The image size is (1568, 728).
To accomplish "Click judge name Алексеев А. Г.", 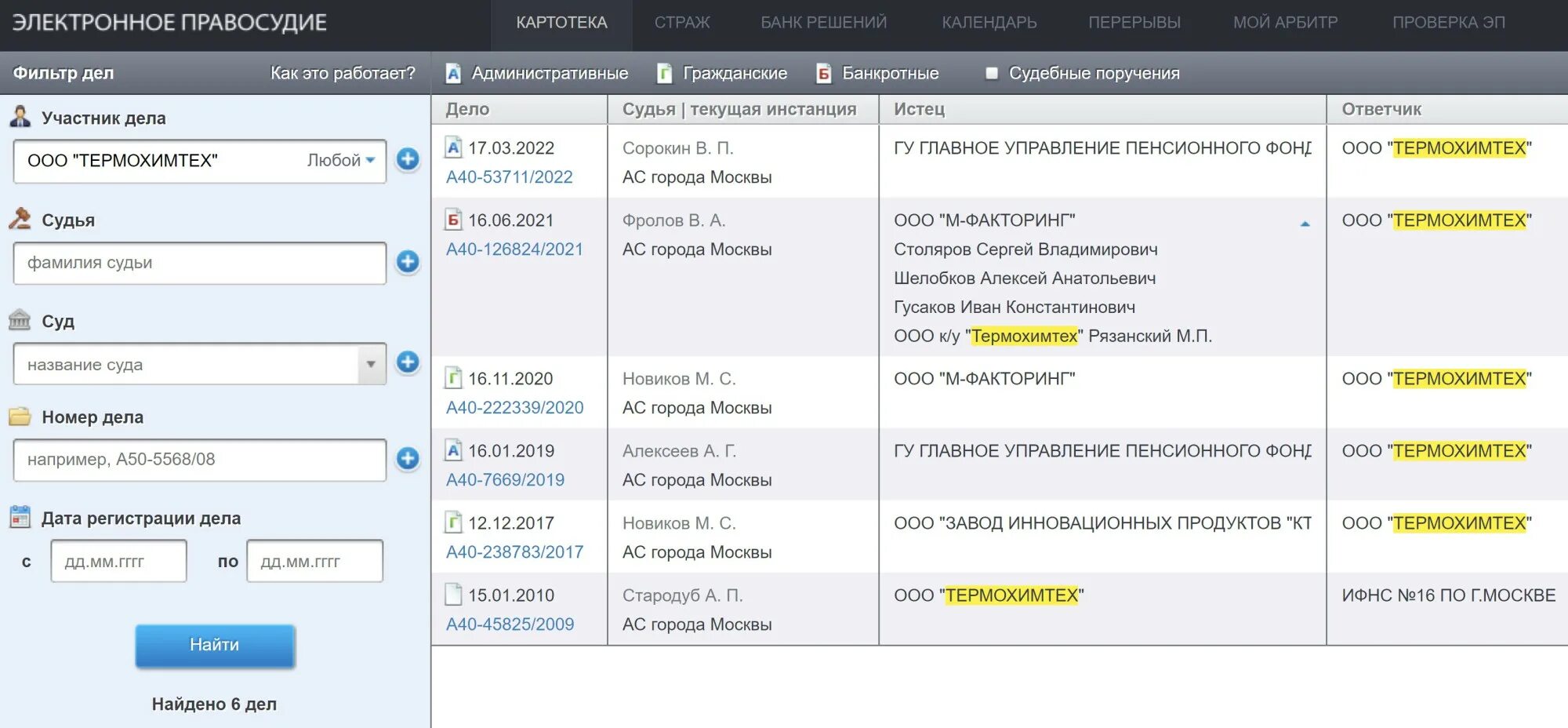I will (680, 451).
